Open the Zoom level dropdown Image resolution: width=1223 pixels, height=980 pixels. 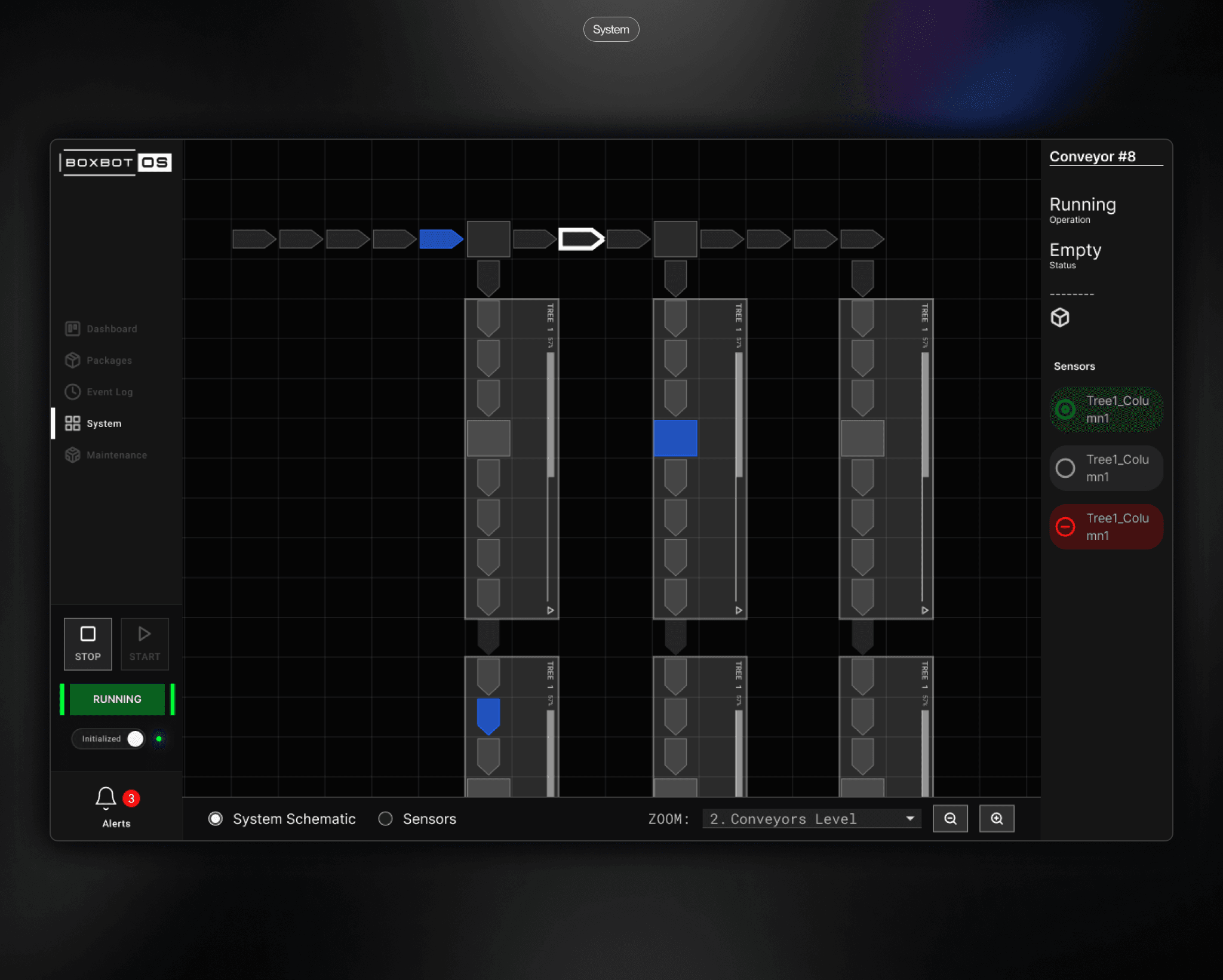tap(812, 819)
